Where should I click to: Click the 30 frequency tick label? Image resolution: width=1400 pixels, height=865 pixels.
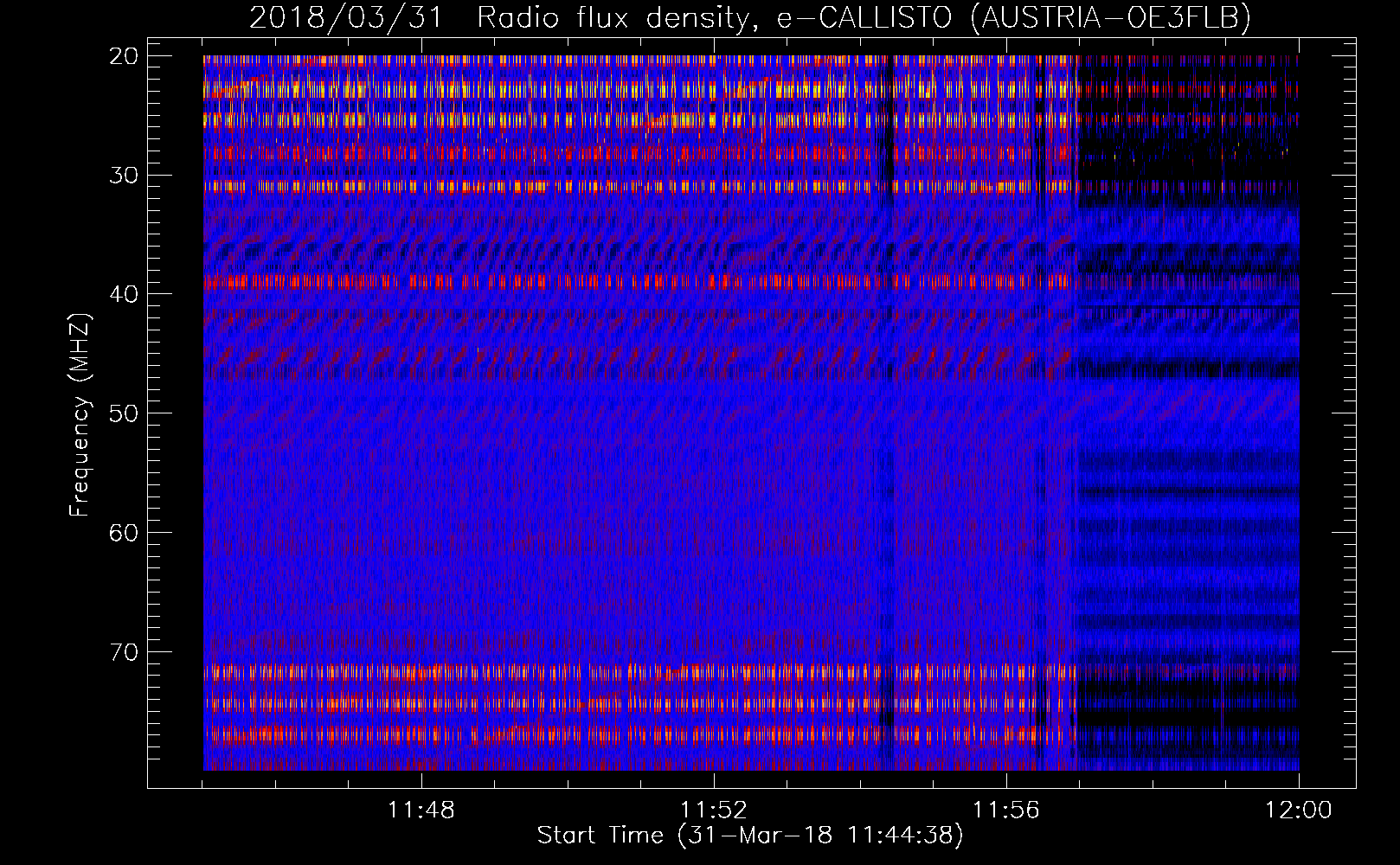(124, 176)
